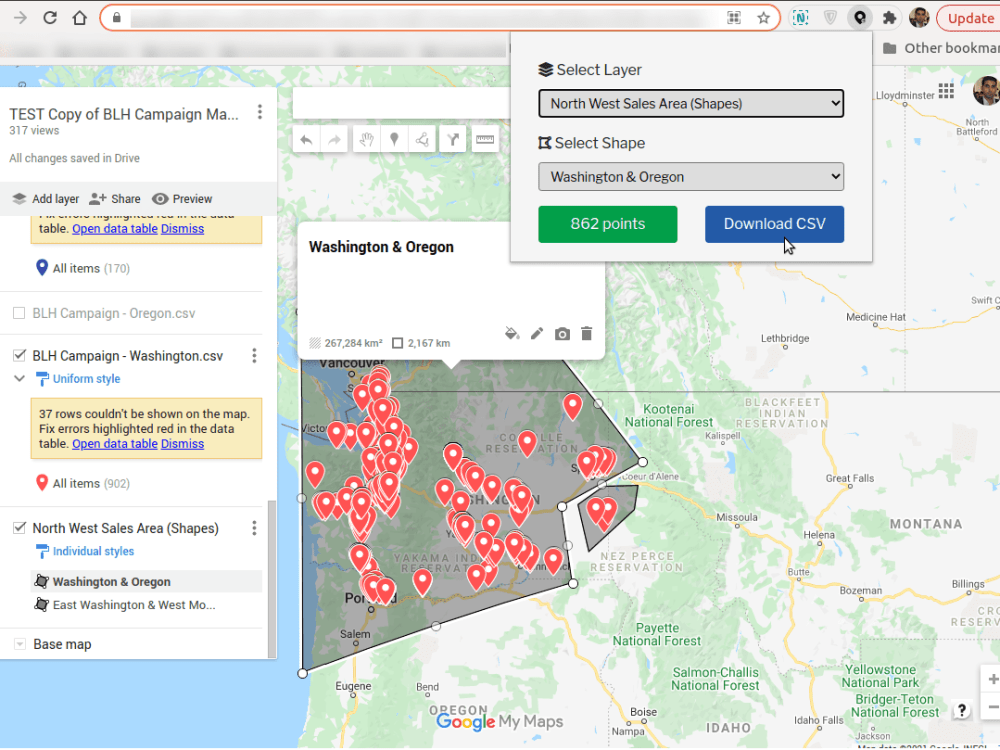The image size is (1000, 750).
Task: Open the Google apps grid icon
Action: point(946,91)
